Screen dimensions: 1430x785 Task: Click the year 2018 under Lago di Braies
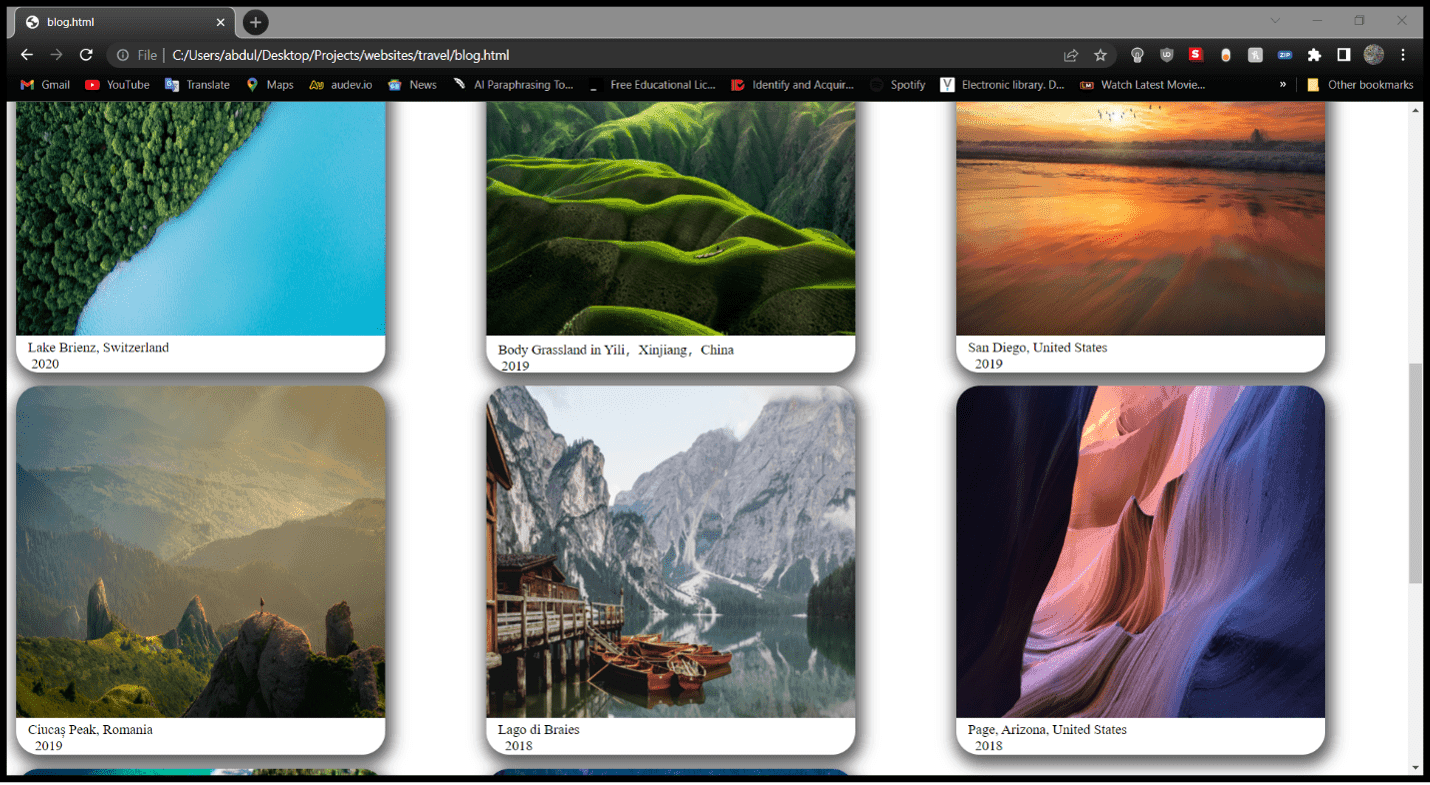[x=518, y=746]
